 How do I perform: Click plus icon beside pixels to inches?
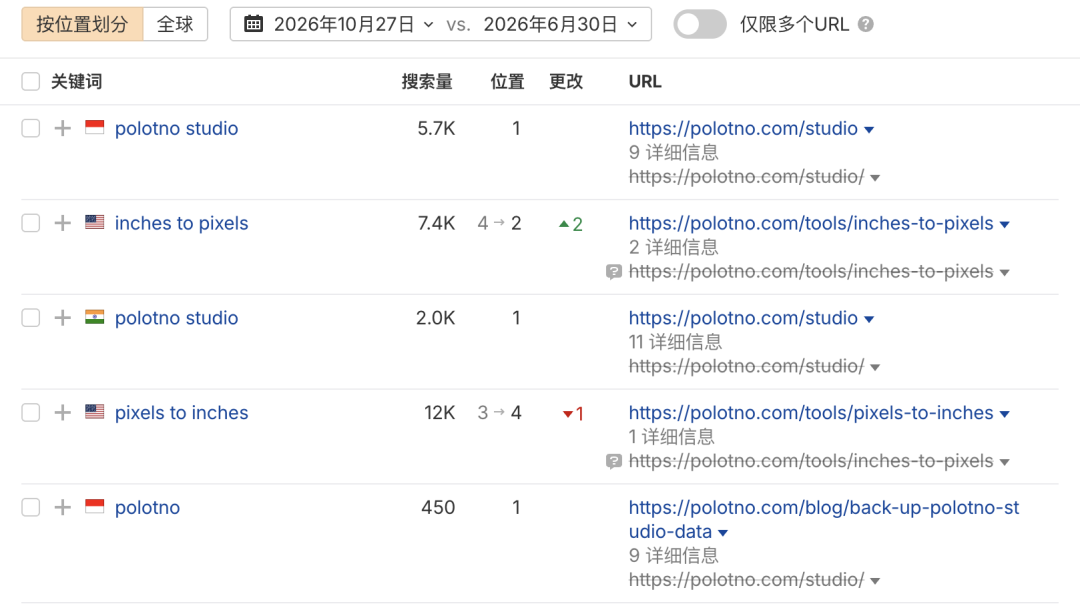[x=63, y=412]
